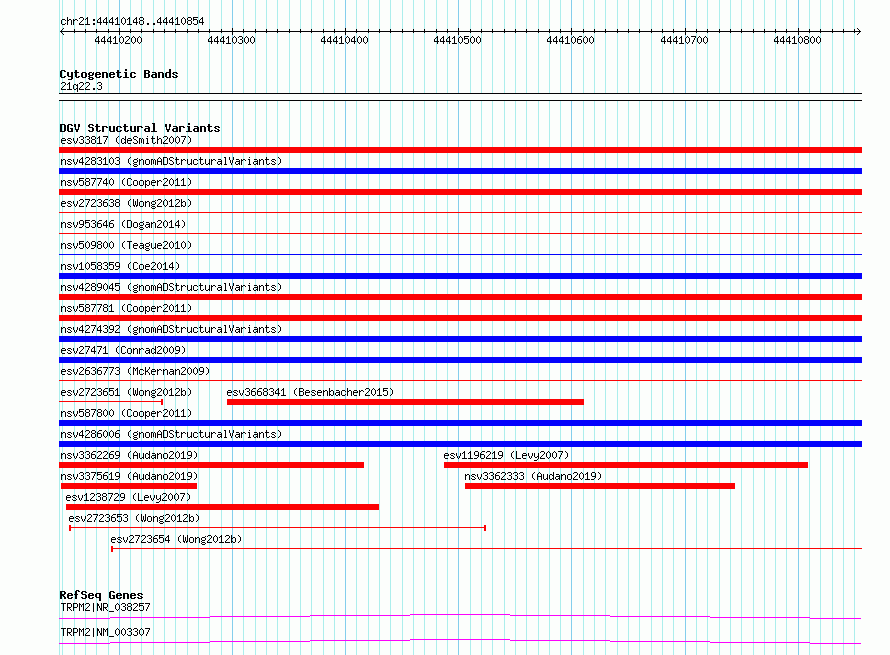
Task: Open esv2636773 (McKernan2009) variant label
Action: pos(135,371)
